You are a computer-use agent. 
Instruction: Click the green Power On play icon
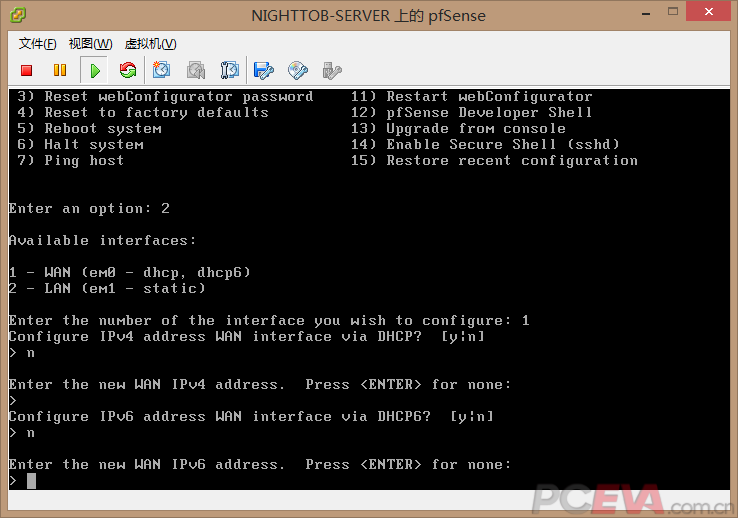coord(94,70)
